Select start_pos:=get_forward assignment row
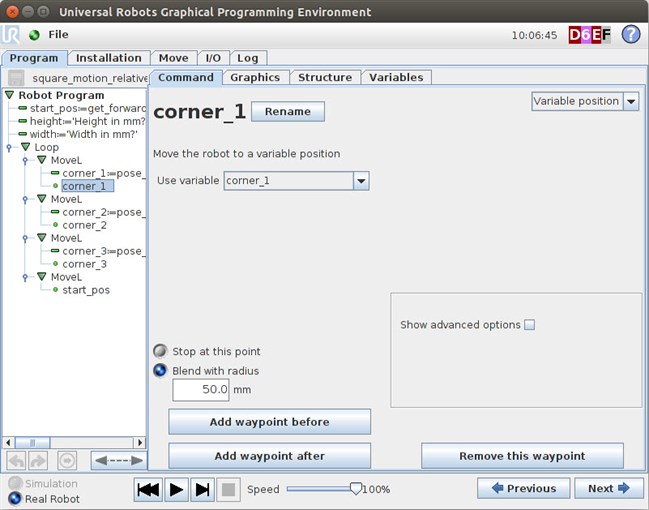The image size is (649, 510). (x=82, y=108)
